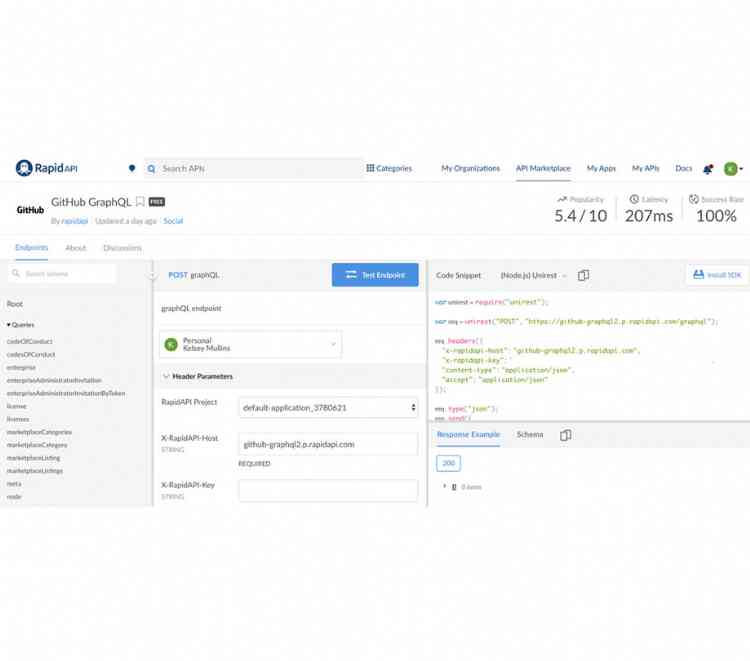The image size is (750, 661).
Task: Open API Marketplace
Action: 543,168
